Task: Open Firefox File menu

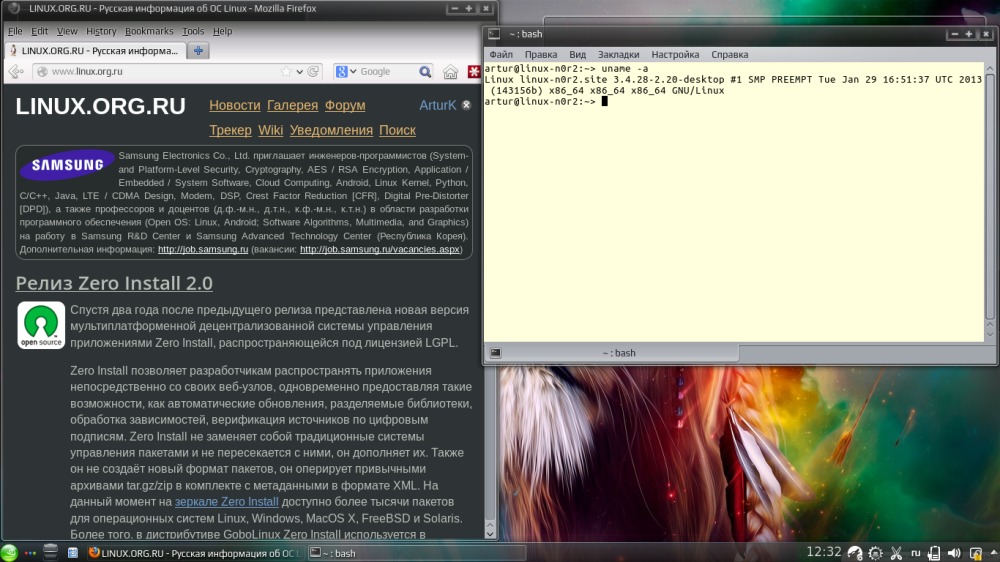Action: [x=15, y=31]
